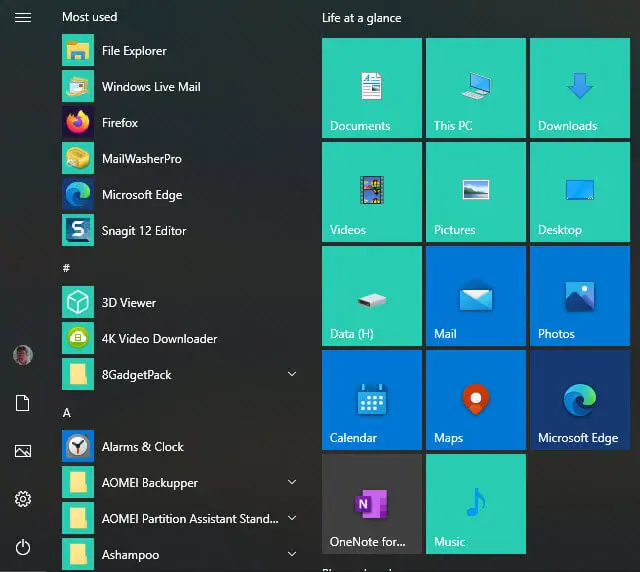This screenshot has height=572, width=640.
Task: Expand the AOMEI Backupper folder chevron
Action: tap(292, 482)
